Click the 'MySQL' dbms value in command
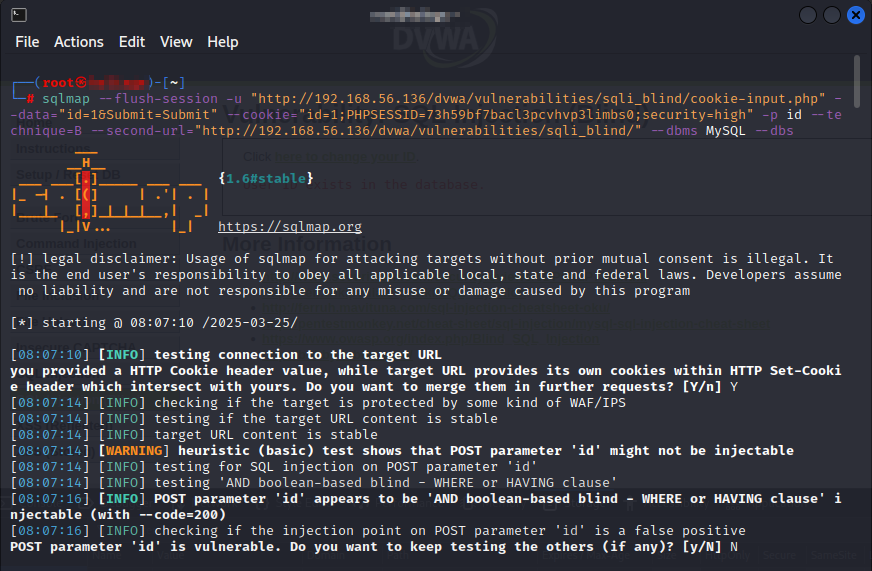This screenshot has width=872, height=571. click(x=726, y=131)
